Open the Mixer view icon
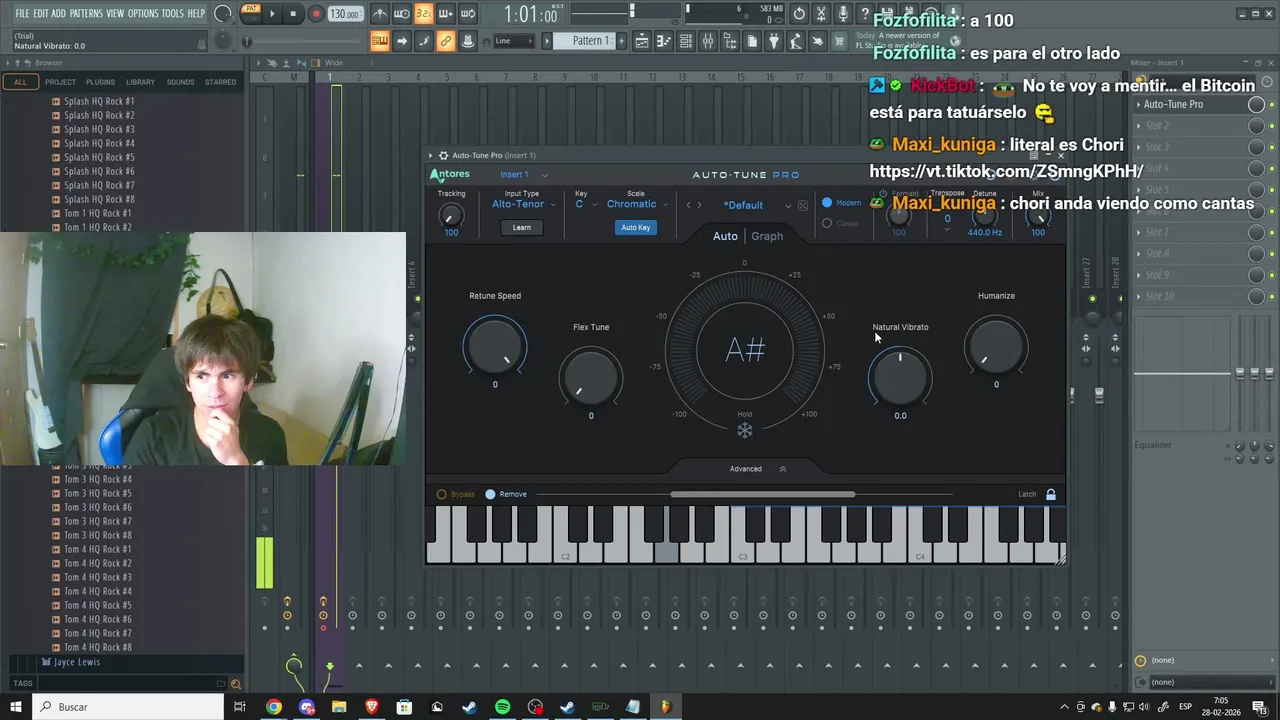Image resolution: width=1280 pixels, height=720 pixels. point(708,41)
